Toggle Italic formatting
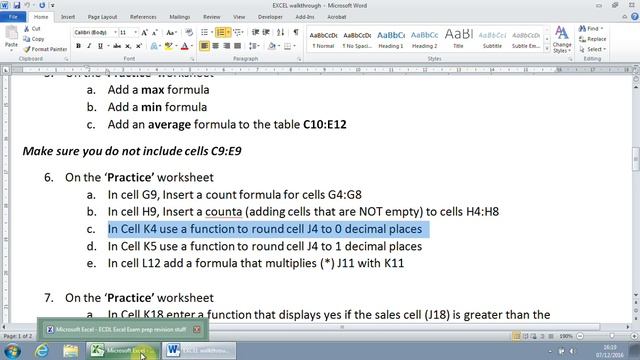This screenshot has height=360, width=640. [x=89, y=46]
